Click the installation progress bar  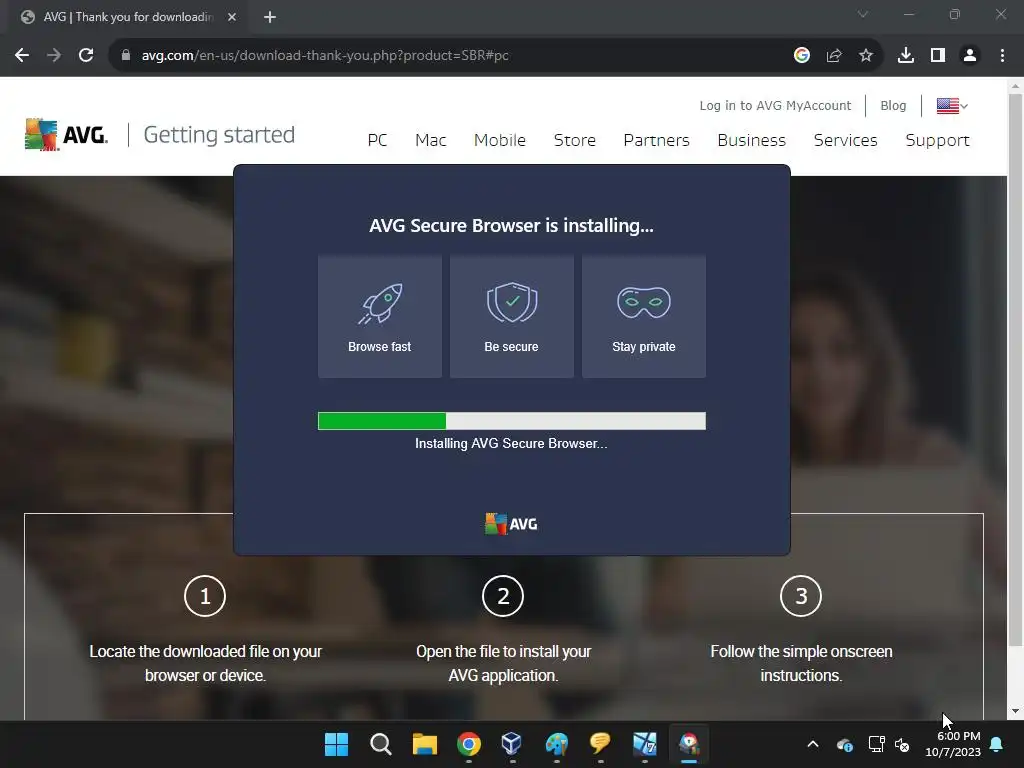tap(511, 421)
